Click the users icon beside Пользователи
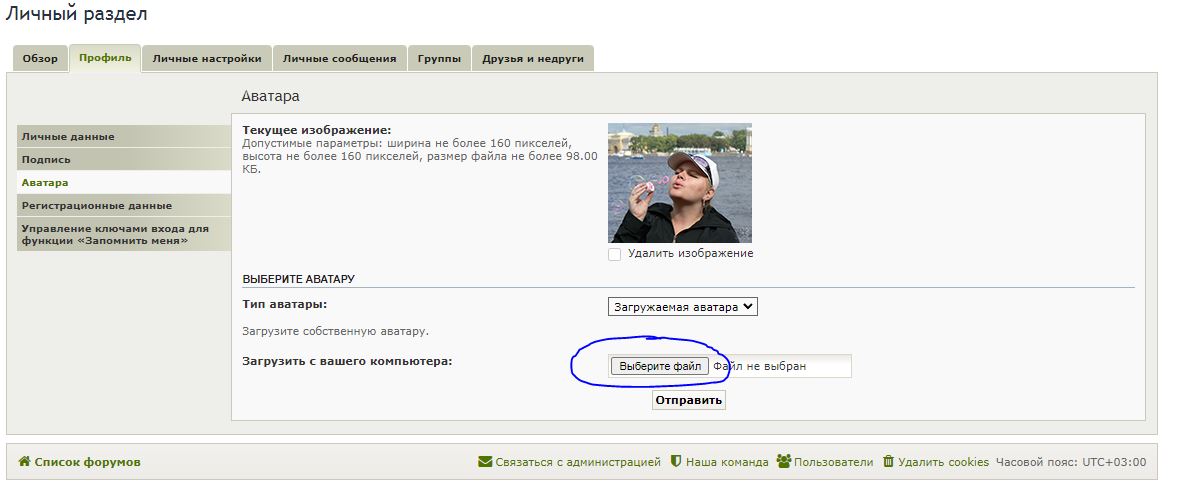The height and width of the screenshot is (484, 1179). click(x=783, y=462)
